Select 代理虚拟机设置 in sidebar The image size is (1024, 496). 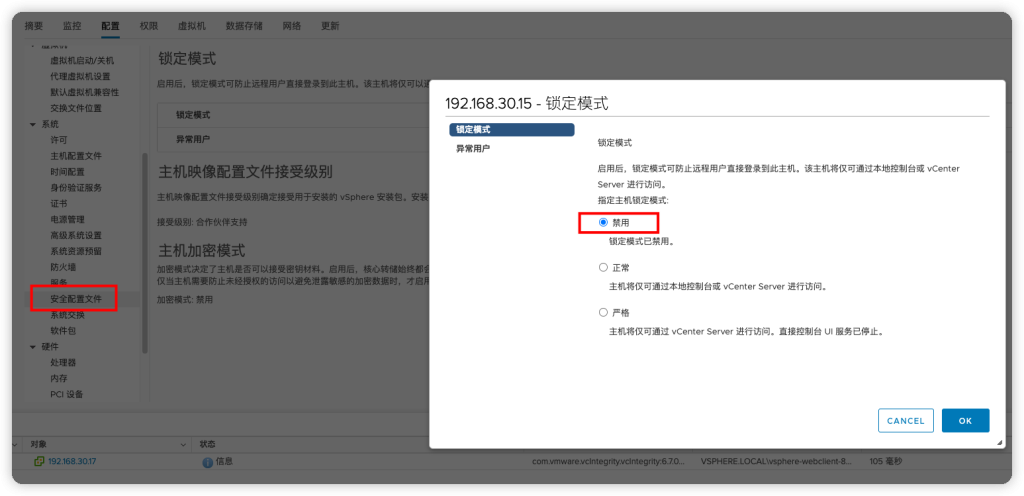click(x=80, y=76)
